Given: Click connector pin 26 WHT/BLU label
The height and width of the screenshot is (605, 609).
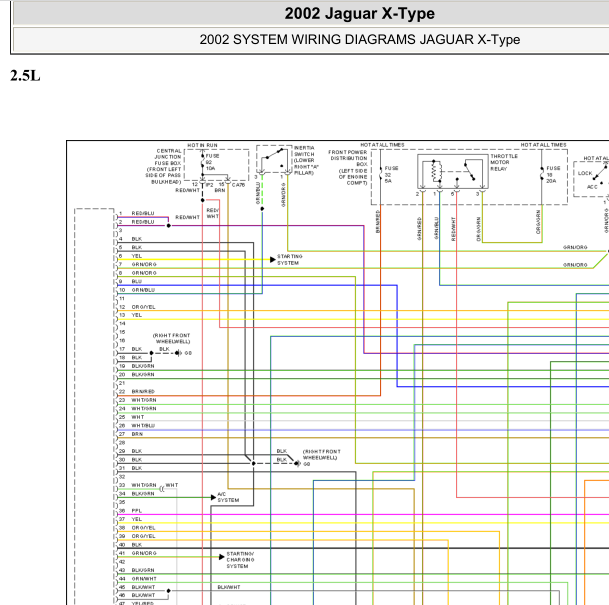Looking at the screenshot, I should 143,426.
